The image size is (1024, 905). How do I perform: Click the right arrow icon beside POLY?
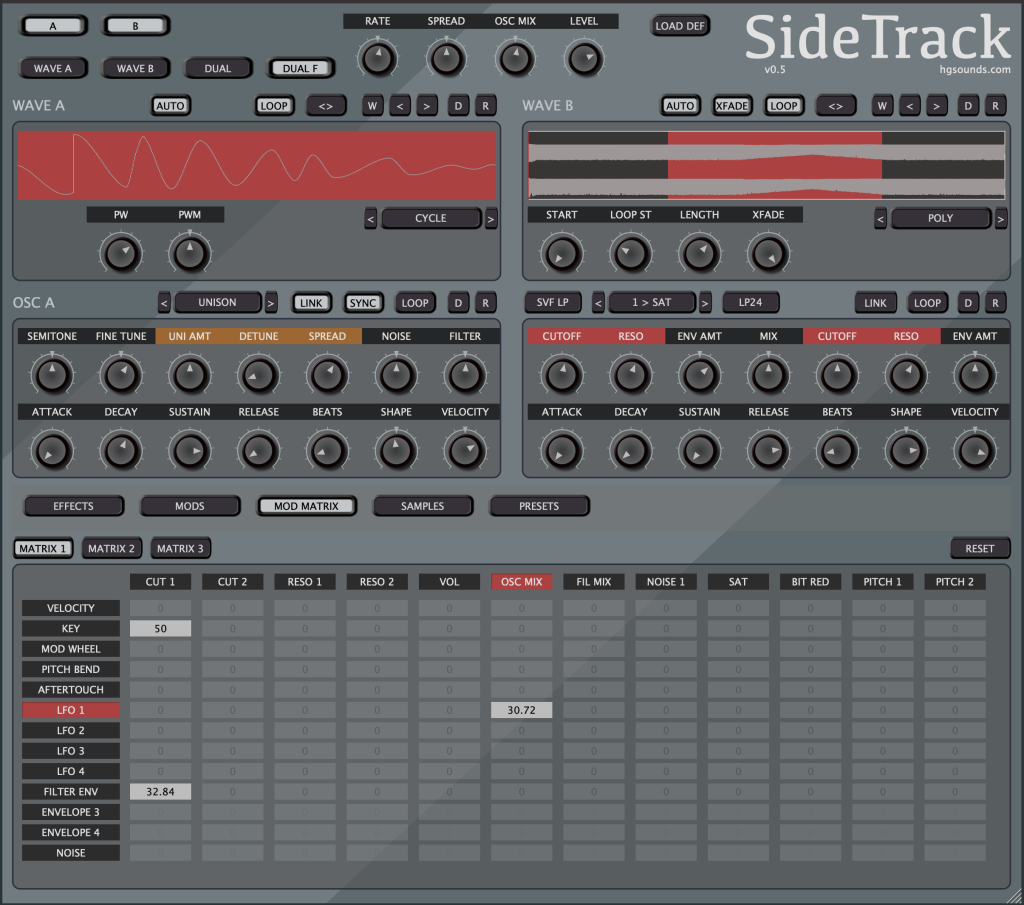click(x=999, y=218)
